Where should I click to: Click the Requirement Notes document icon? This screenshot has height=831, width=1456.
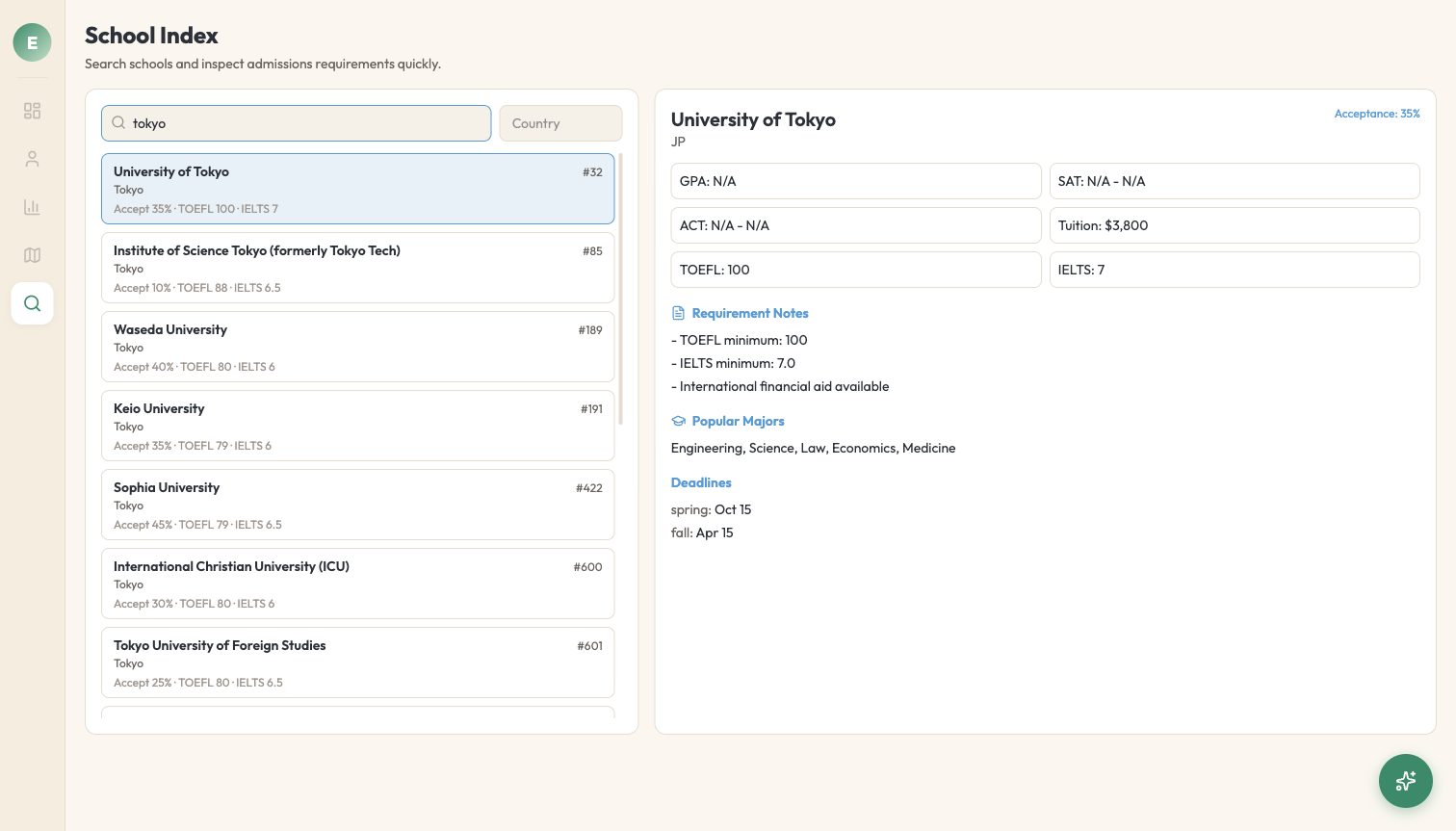tap(678, 313)
